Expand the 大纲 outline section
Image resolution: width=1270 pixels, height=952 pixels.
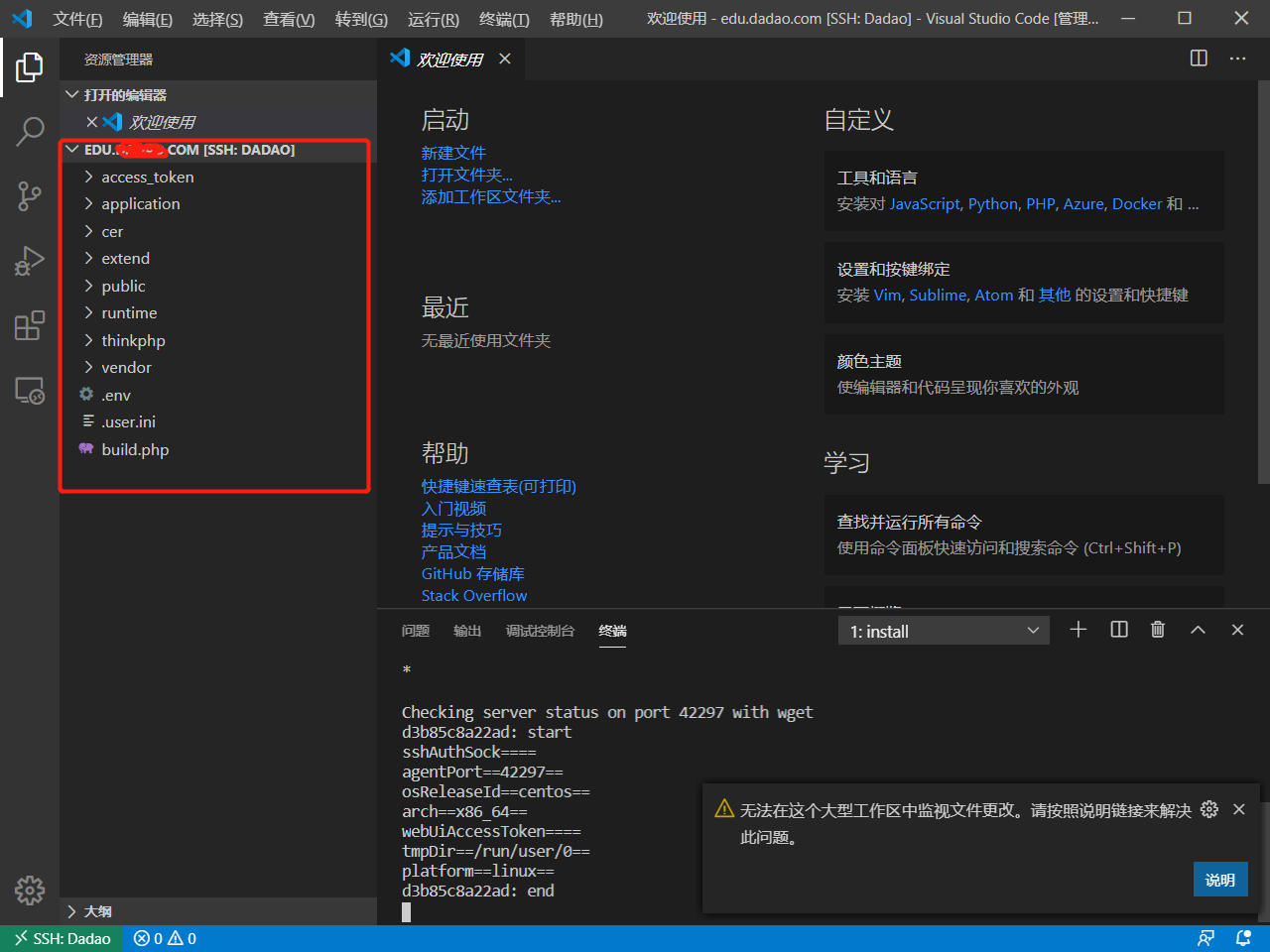pos(218,911)
